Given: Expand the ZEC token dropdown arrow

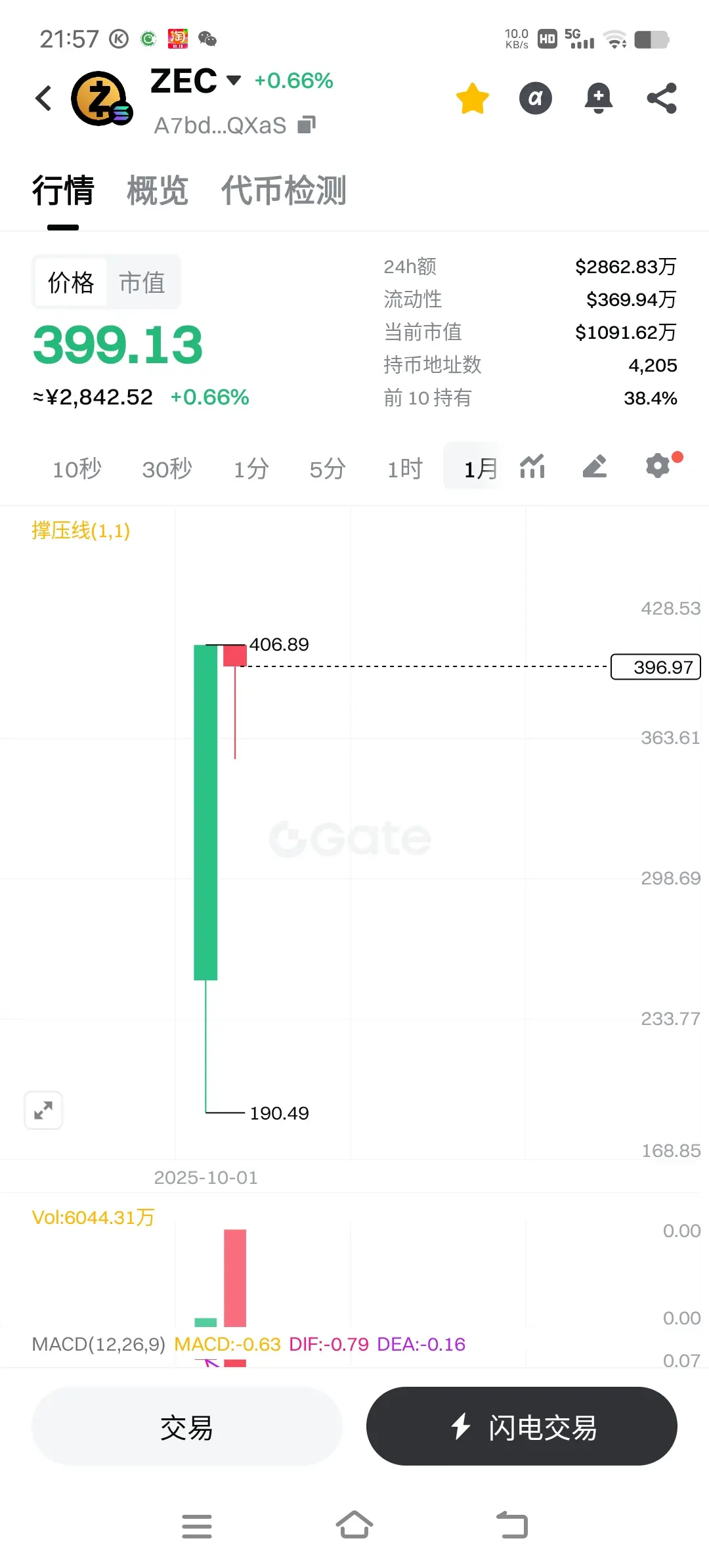Looking at the screenshot, I should coord(234,81).
